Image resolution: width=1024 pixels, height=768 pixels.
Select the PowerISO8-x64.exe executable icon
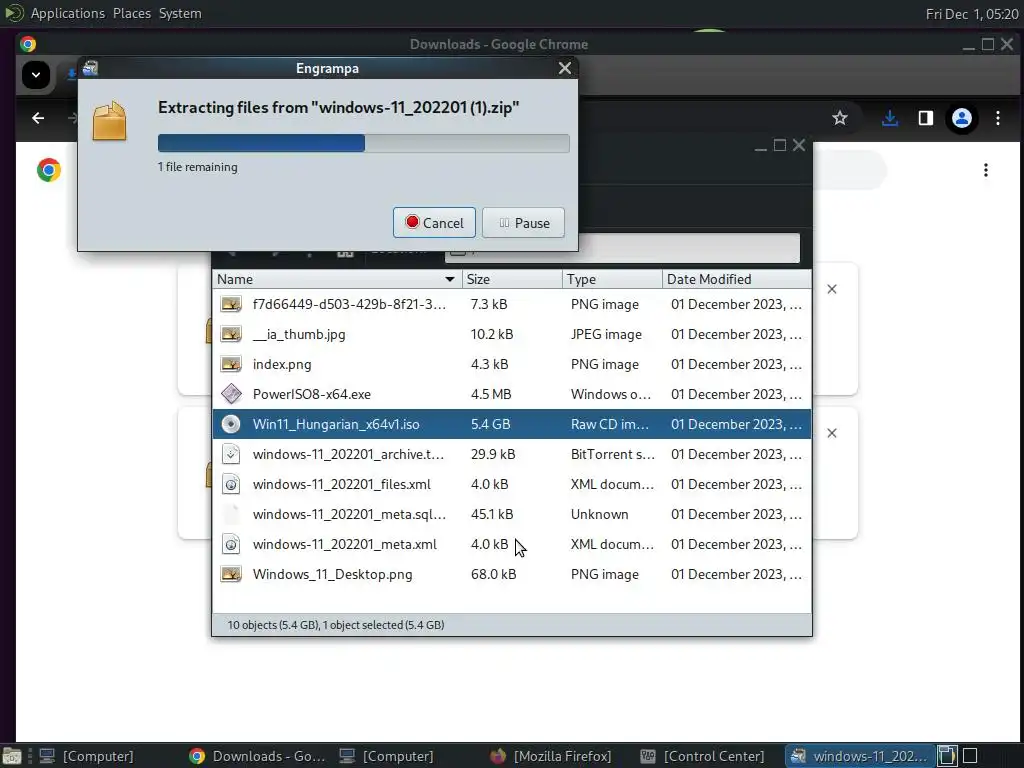click(231, 394)
